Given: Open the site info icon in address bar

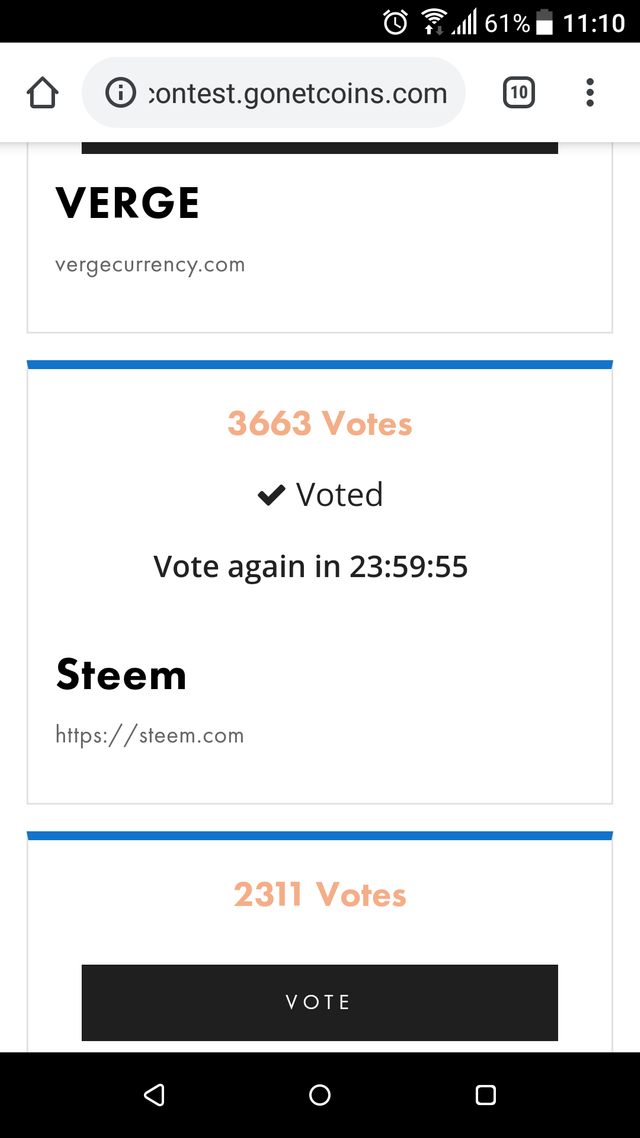Looking at the screenshot, I should coord(121,94).
